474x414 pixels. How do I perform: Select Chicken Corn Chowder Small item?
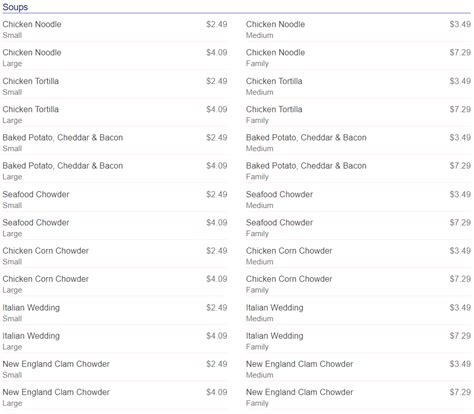115,256
